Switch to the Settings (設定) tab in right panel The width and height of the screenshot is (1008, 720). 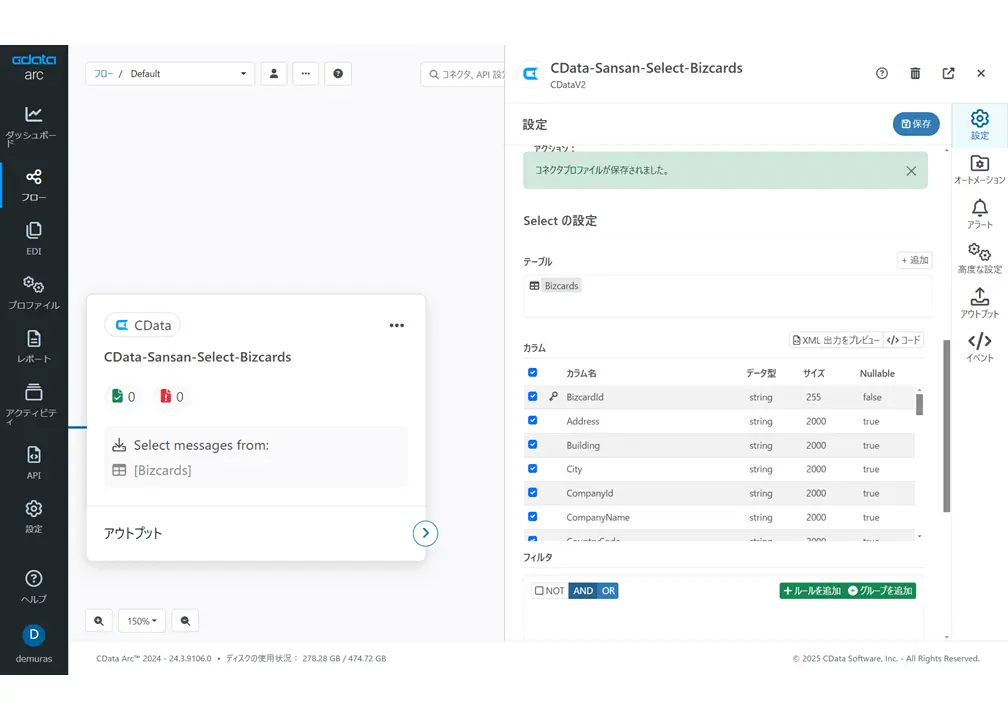[x=980, y=125]
